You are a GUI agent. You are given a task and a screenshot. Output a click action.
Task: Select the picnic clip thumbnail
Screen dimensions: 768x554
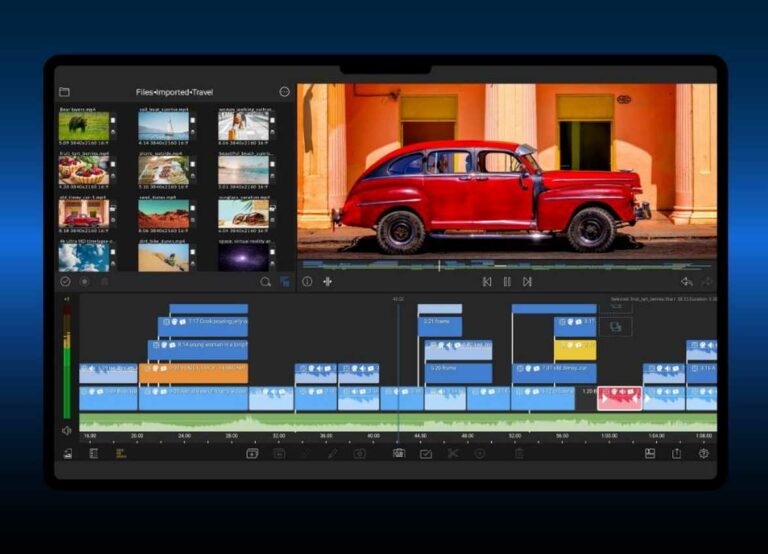(163, 170)
